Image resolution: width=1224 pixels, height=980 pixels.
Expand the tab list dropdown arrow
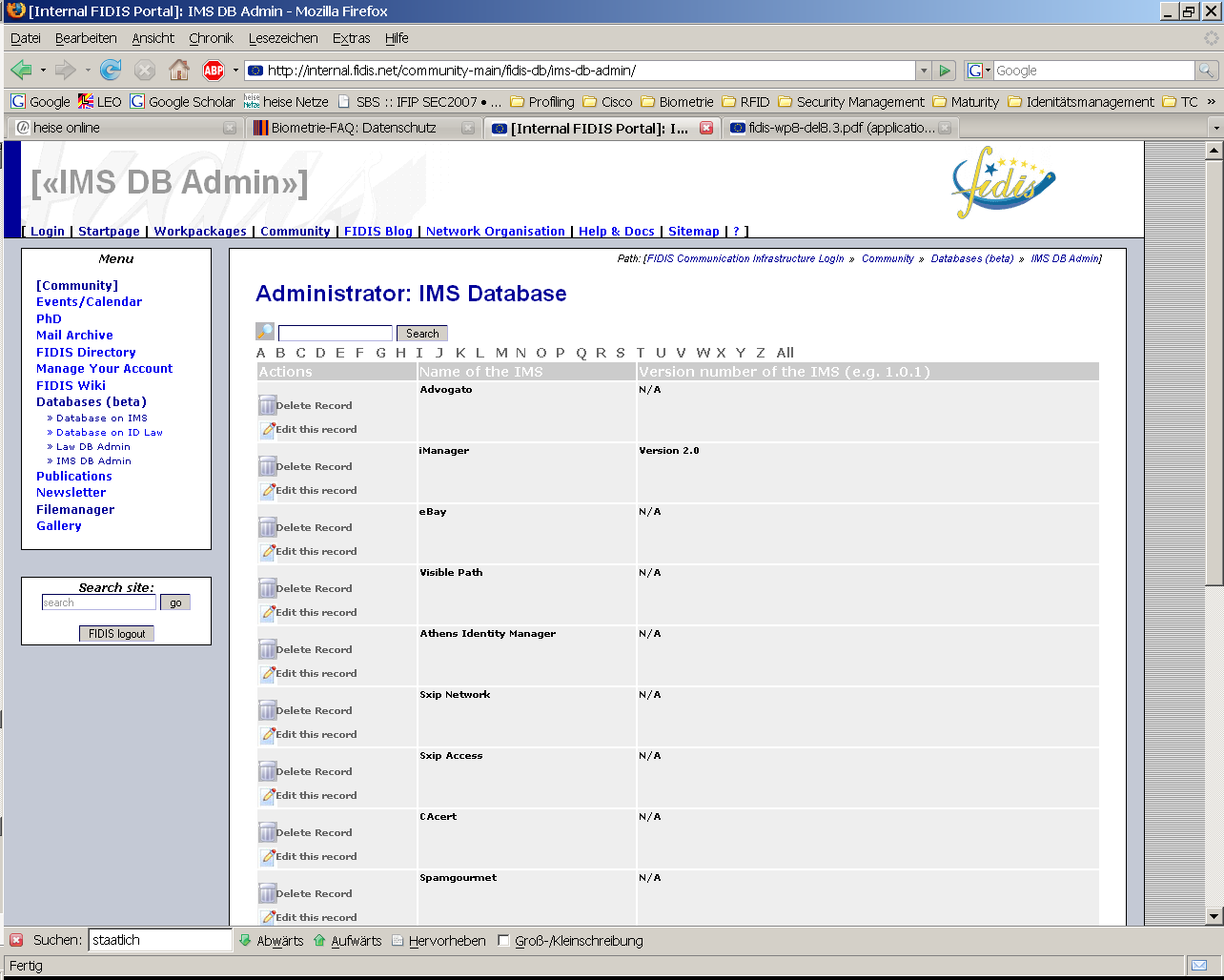1214,128
